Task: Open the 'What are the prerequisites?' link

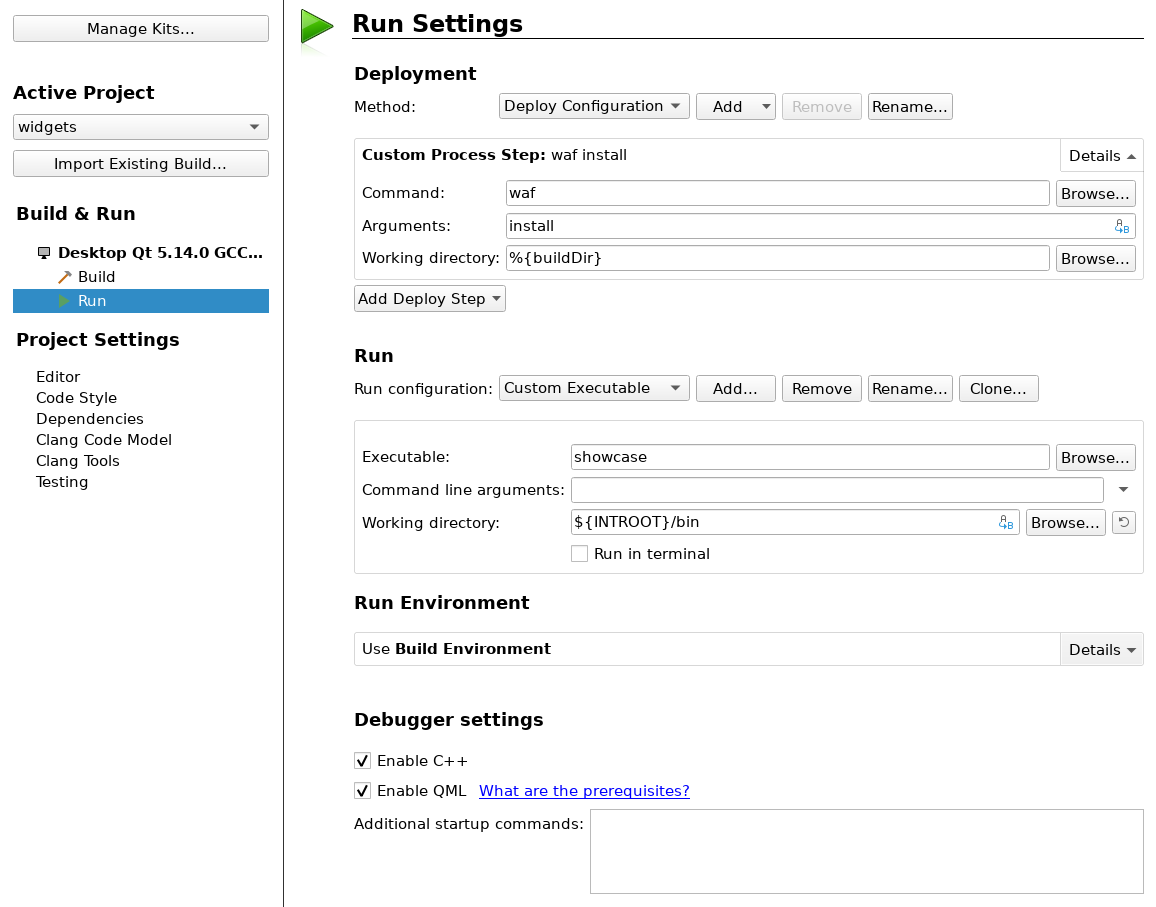Action: tap(584, 791)
